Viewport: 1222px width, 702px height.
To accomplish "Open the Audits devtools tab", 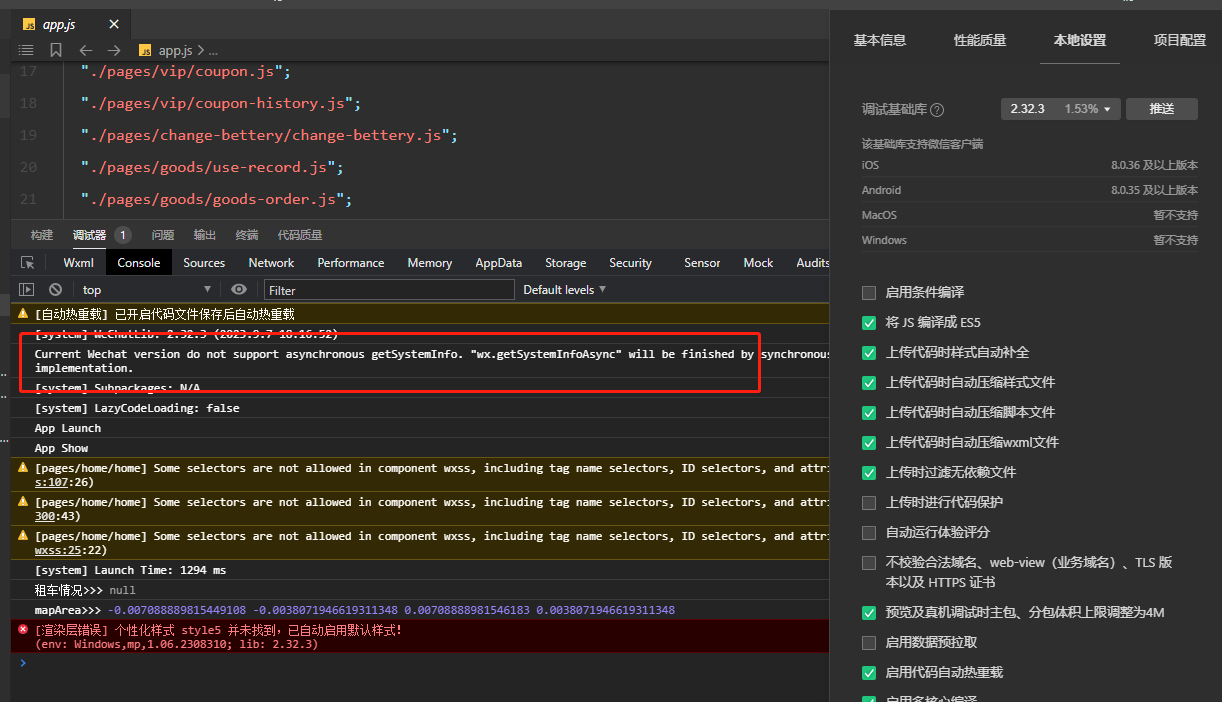I will pos(812,263).
